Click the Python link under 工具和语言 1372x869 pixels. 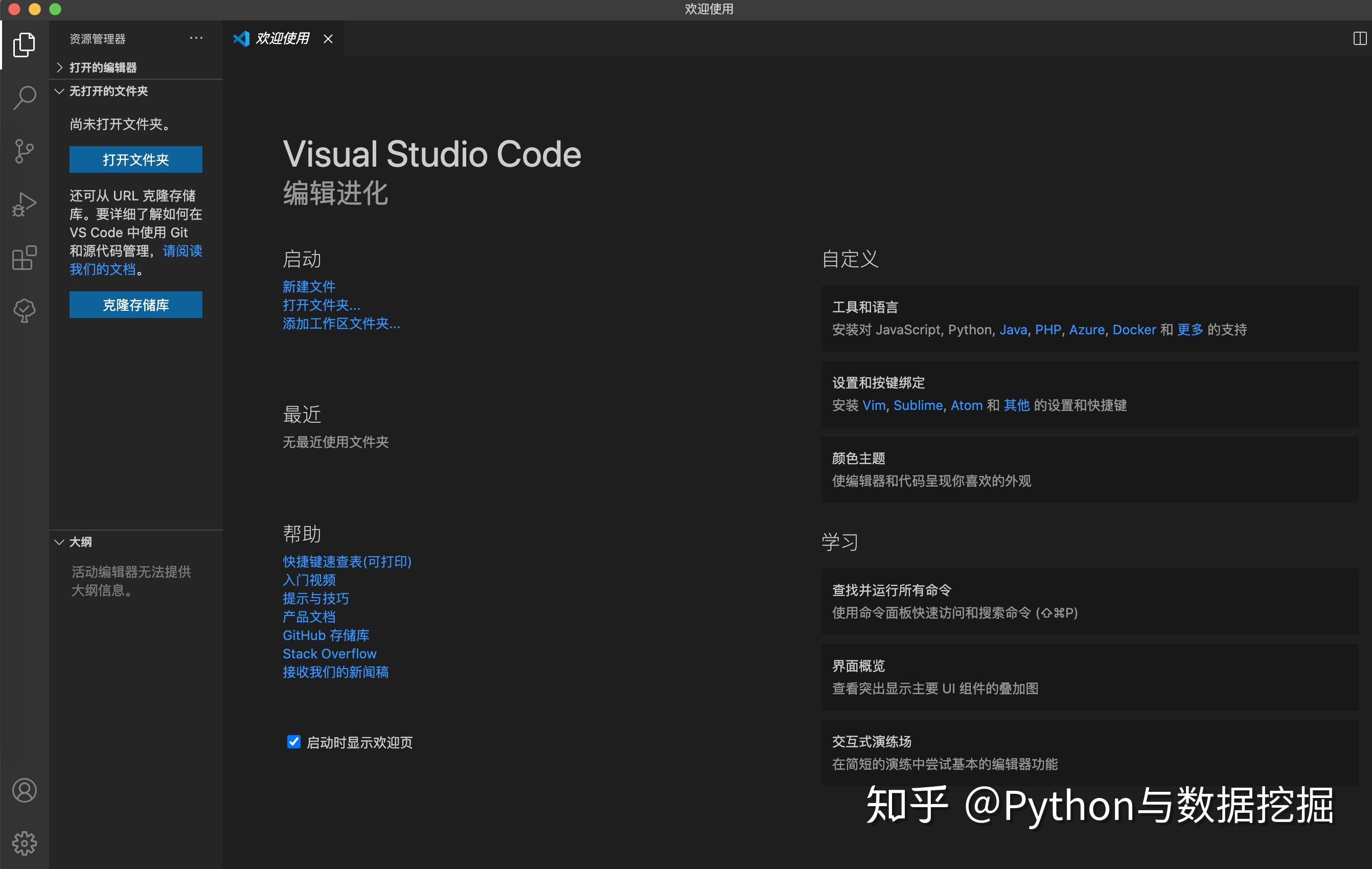[970, 329]
